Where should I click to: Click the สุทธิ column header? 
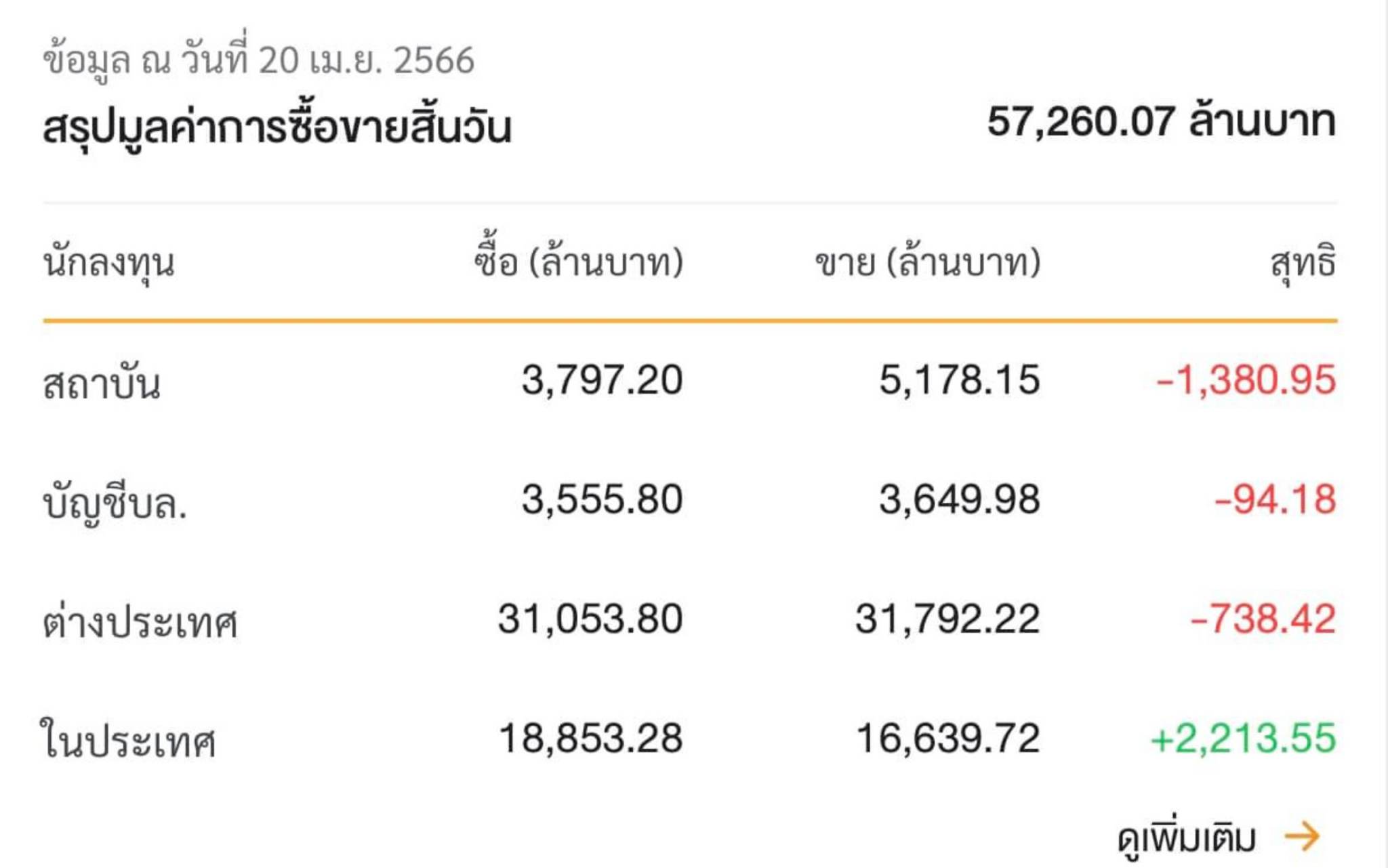click(x=1303, y=264)
